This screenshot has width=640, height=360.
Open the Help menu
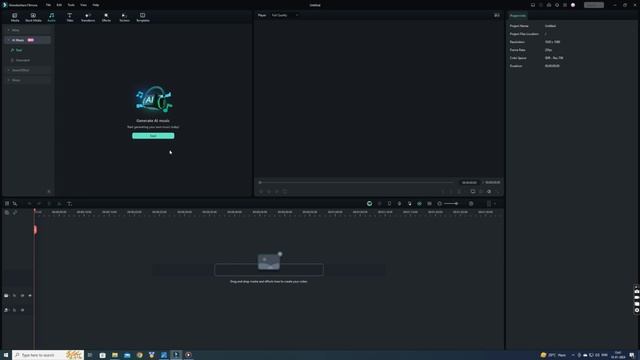pos(96,5)
